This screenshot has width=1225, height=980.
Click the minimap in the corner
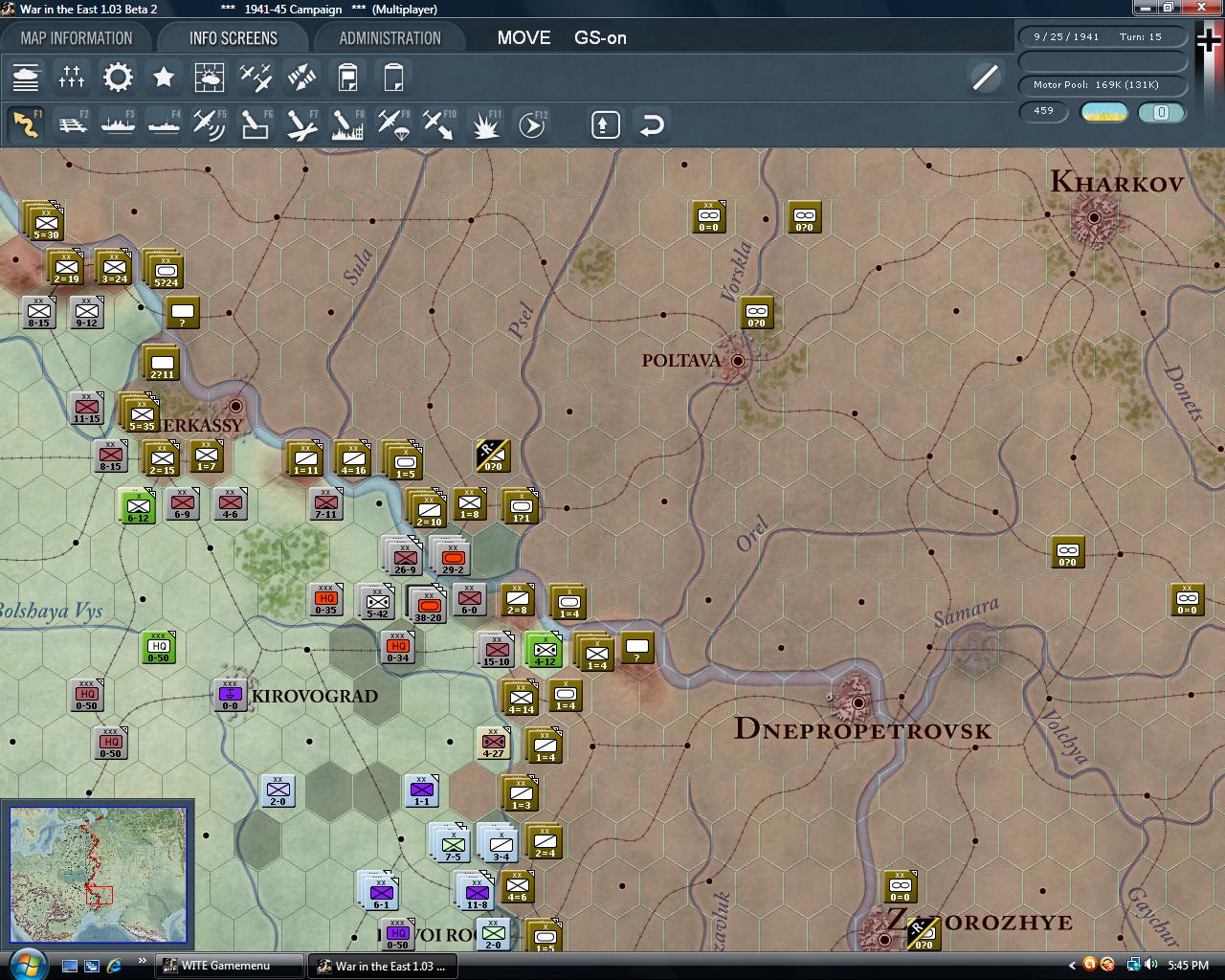[x=98, y=875]
